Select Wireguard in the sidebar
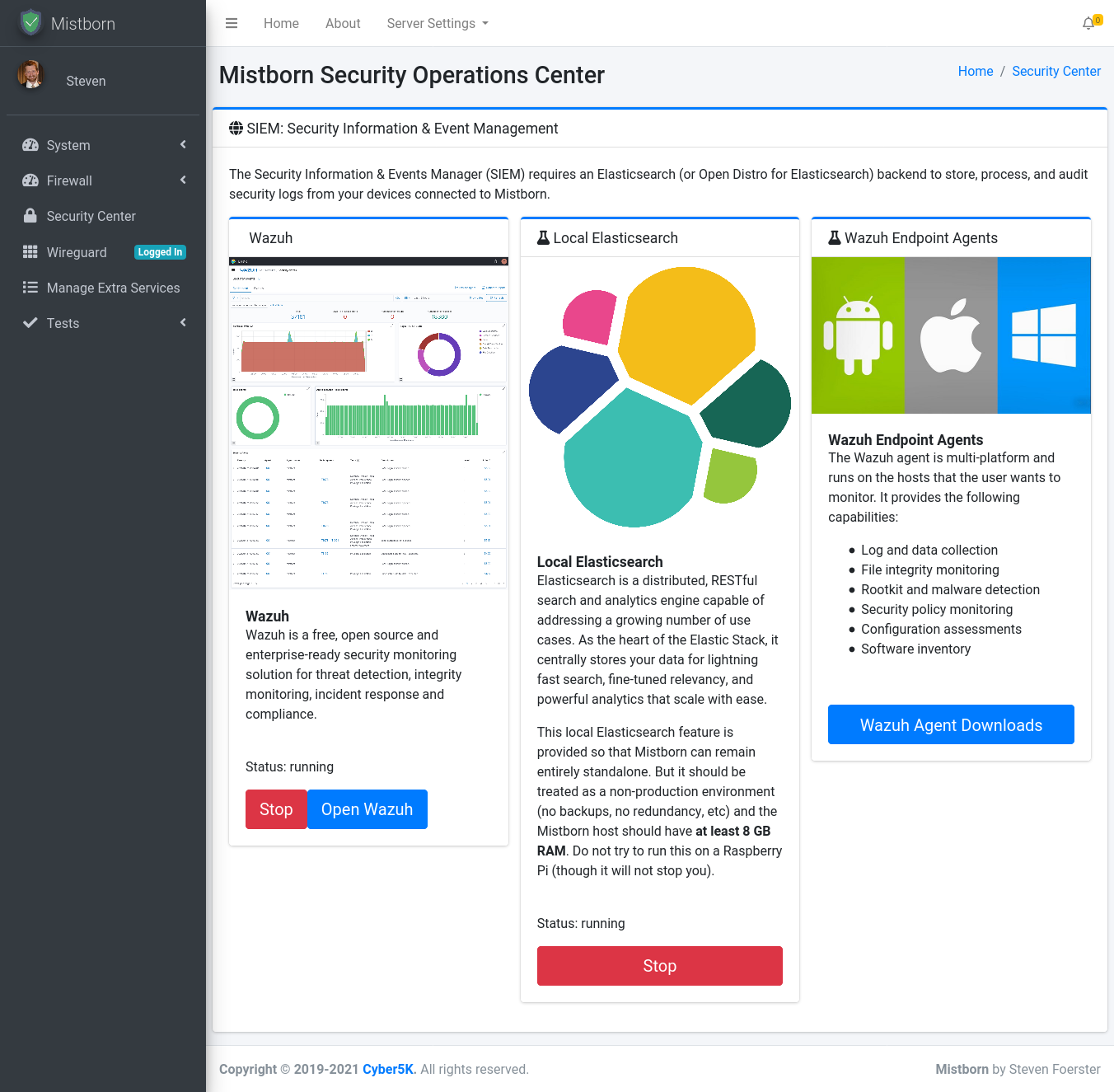This screenshot has width=1114, height=1092. pyautogui.click(x=103, y=252)
